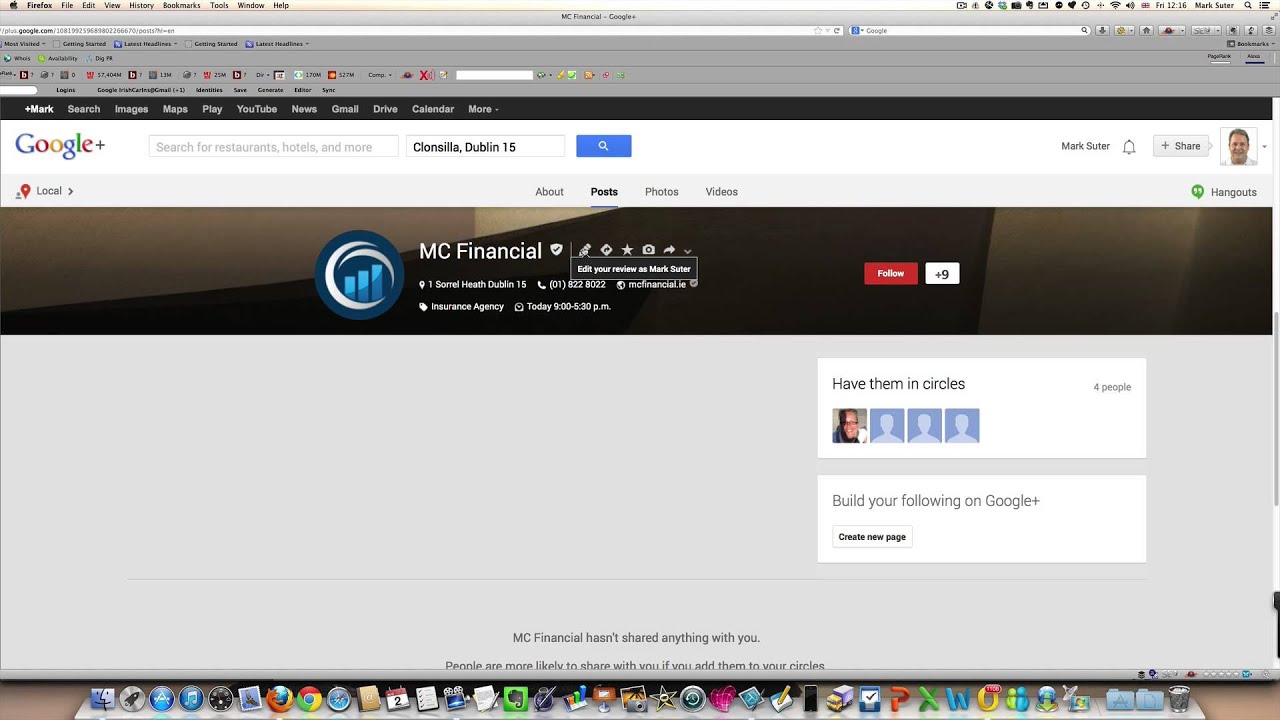Screen dimensions: 1280x720
Task: Click the (01) 822 8022 phone number
Action: pos(577,285)
